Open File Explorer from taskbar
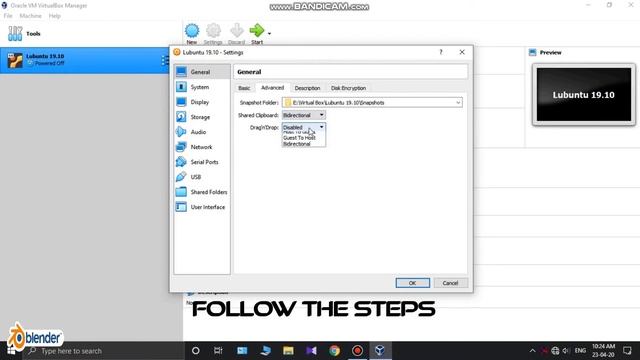640x360 pixels. point(288,351)
